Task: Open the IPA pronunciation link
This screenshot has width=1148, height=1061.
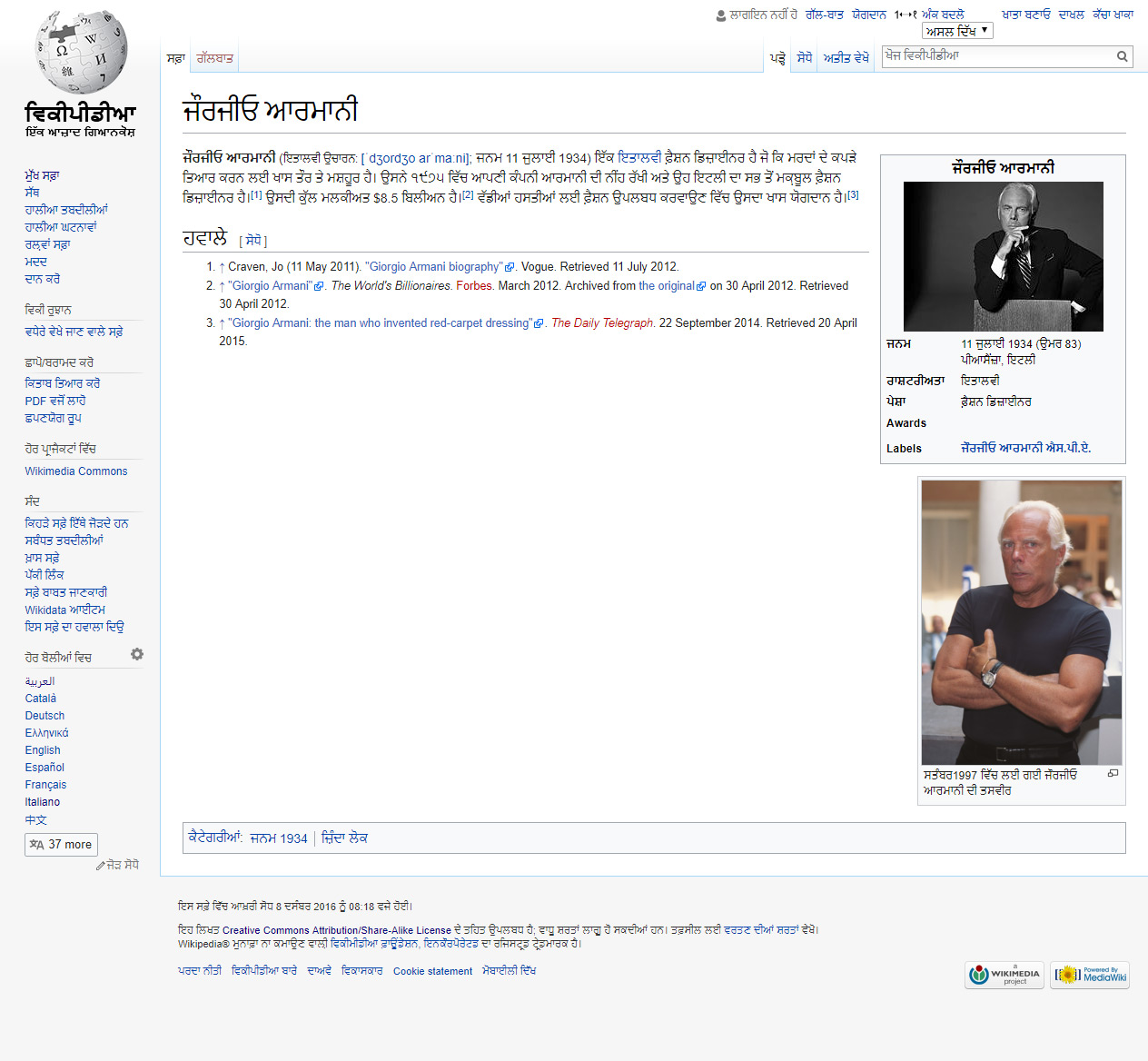Action: pyautogui.click(x=418, y=158)
